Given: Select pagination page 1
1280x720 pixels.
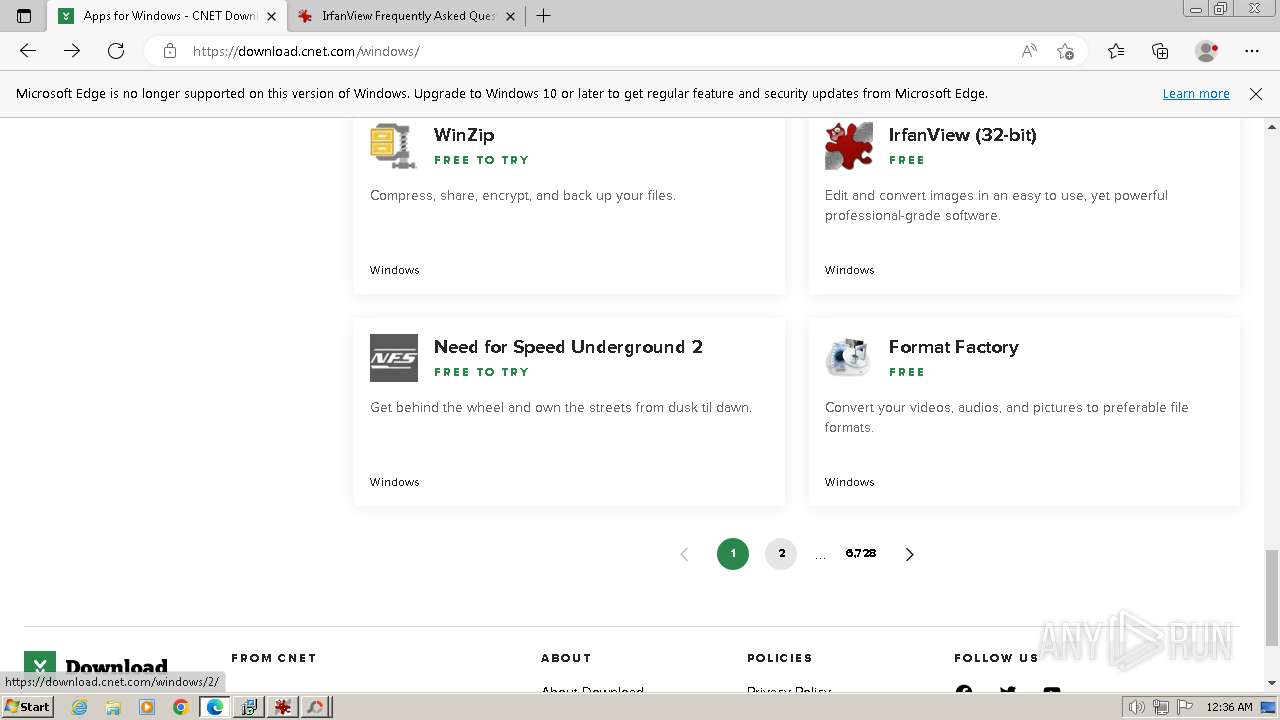Looking at the screenshot, I should click(733, 554).
